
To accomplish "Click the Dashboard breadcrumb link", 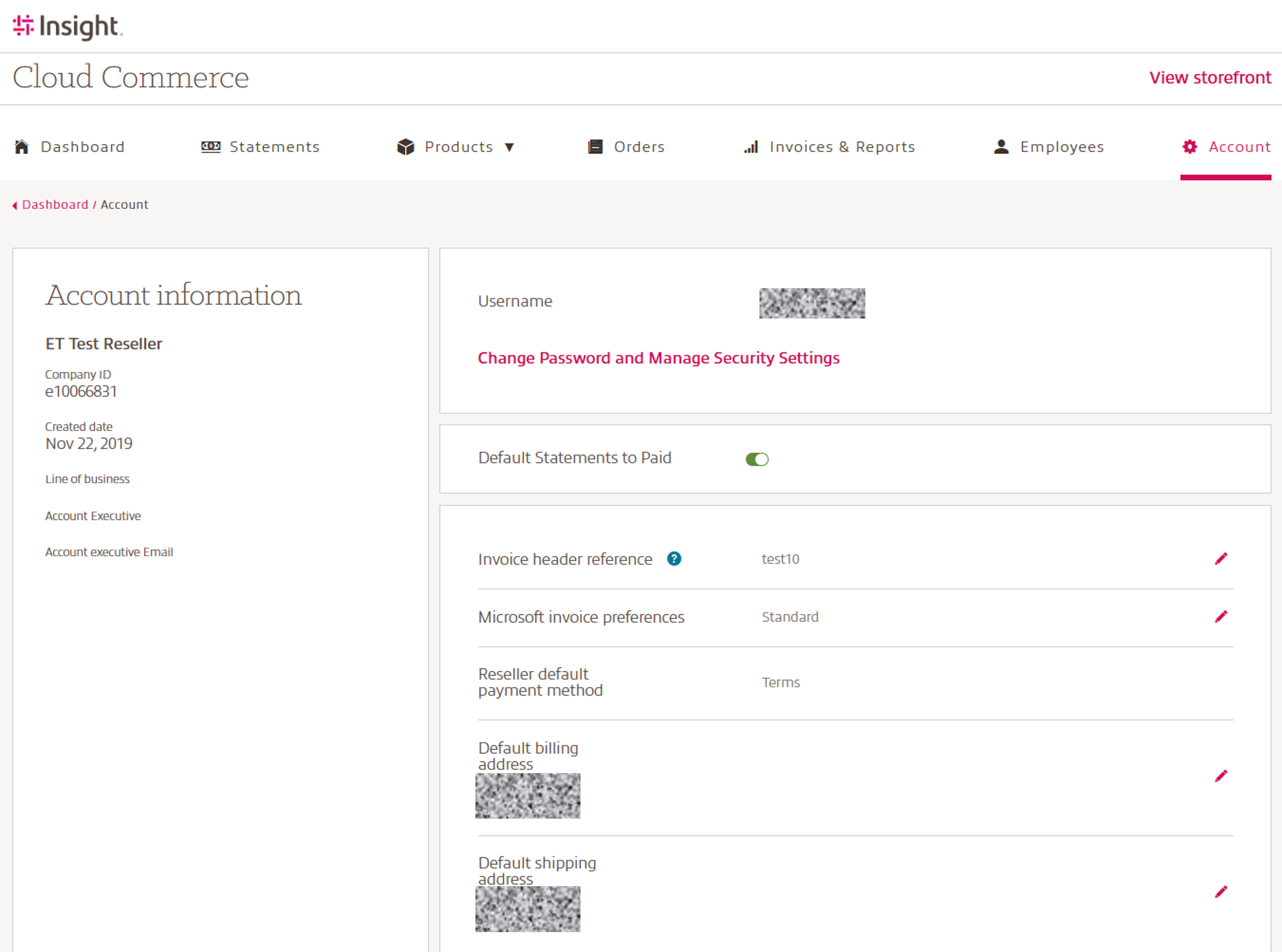I will point(55,205).
